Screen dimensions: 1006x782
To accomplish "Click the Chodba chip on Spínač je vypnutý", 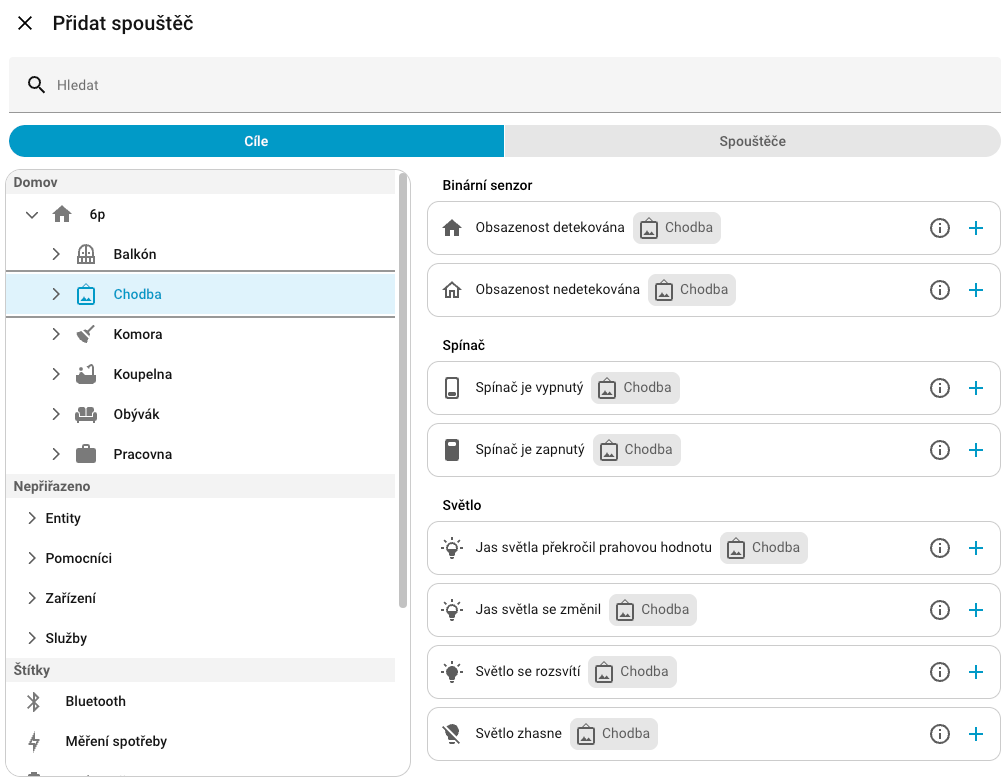I will click(x=634, y=387).
